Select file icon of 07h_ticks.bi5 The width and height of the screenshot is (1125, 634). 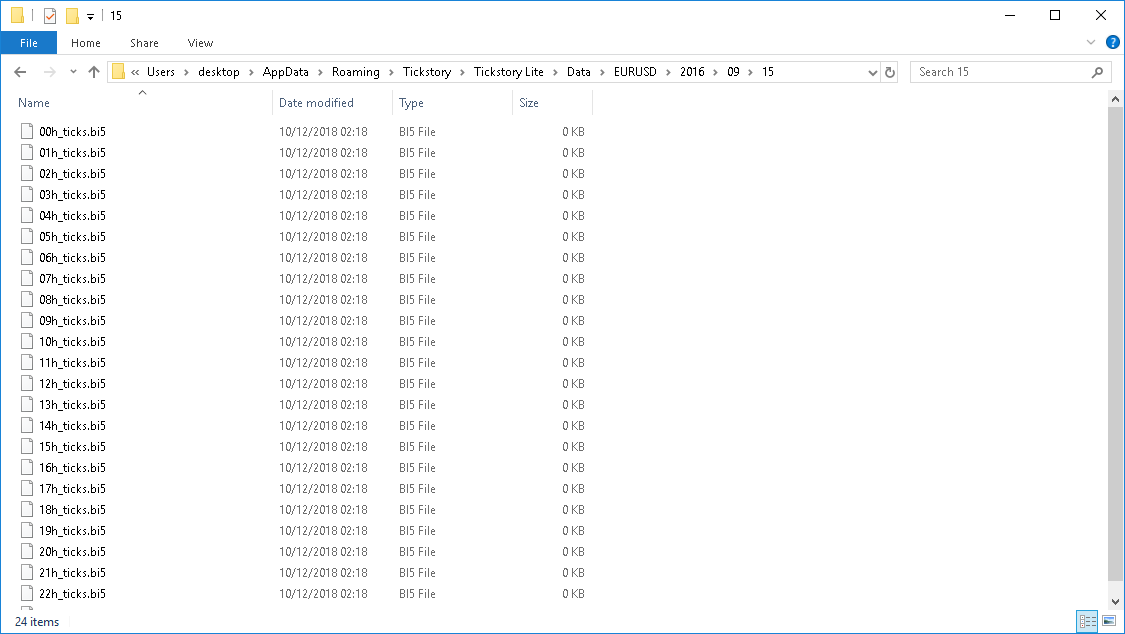(27, 278)
